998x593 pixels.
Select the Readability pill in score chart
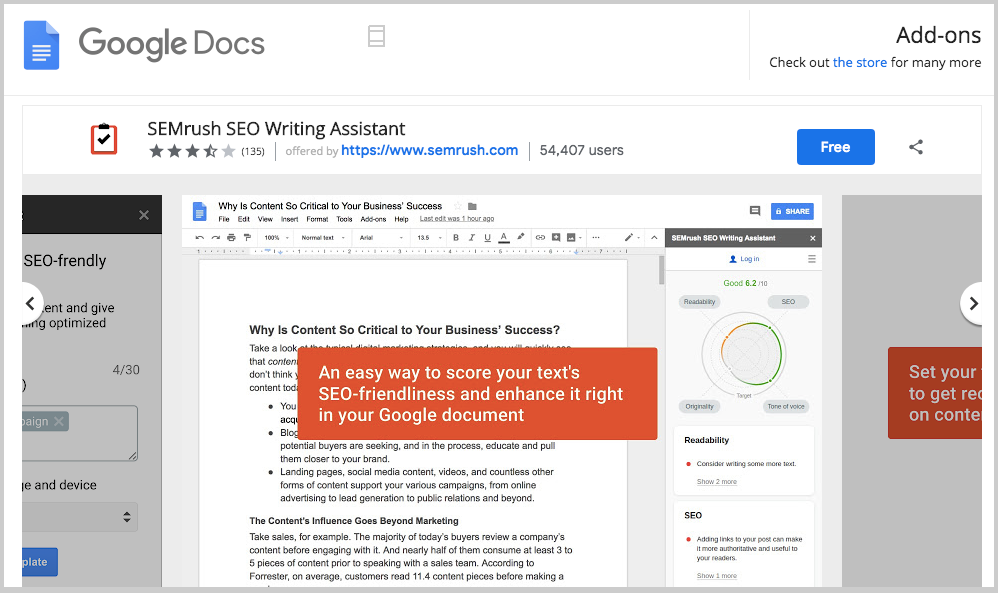(x=699, y=302)
